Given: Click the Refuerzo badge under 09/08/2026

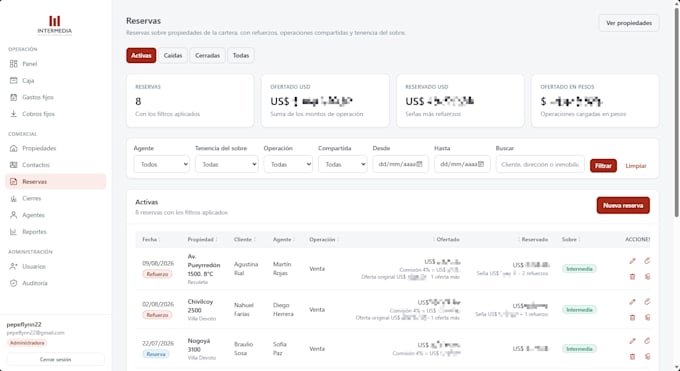Looking at the screenshot, I should click(x=157, y=274).
